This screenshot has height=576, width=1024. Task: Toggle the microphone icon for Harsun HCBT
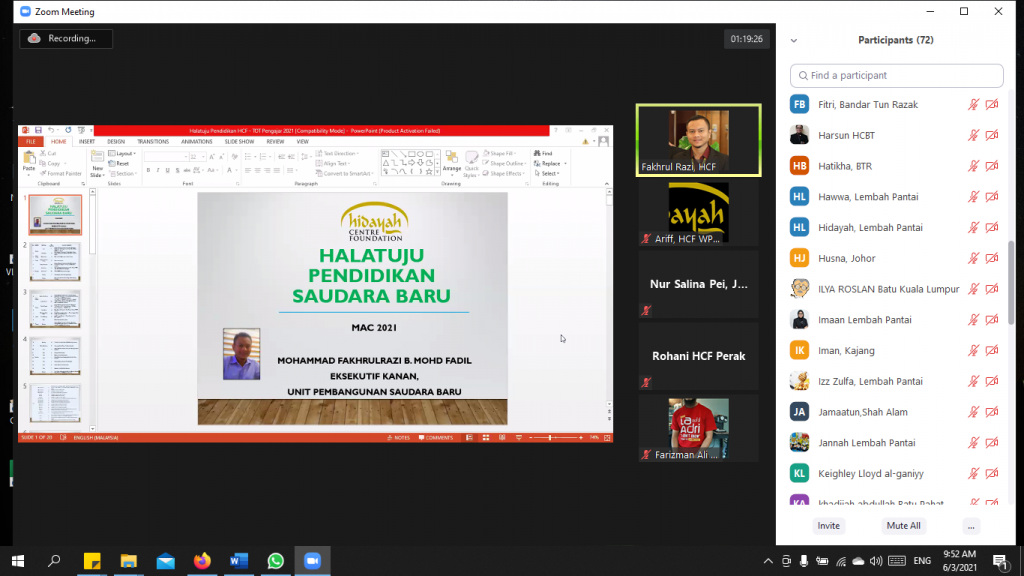point(973,135)
